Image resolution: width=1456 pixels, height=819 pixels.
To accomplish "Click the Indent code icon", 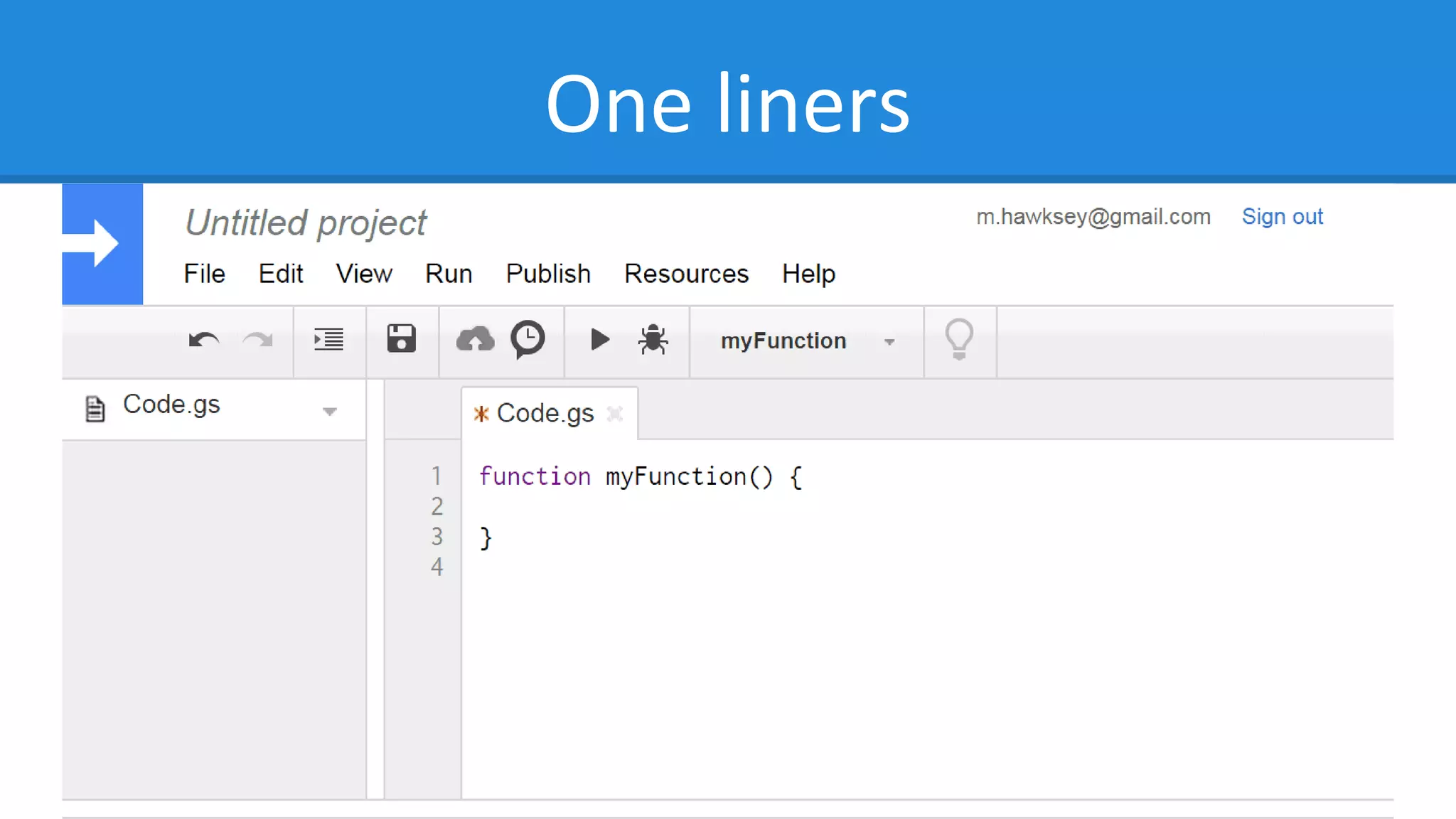I will pos(329,340).
